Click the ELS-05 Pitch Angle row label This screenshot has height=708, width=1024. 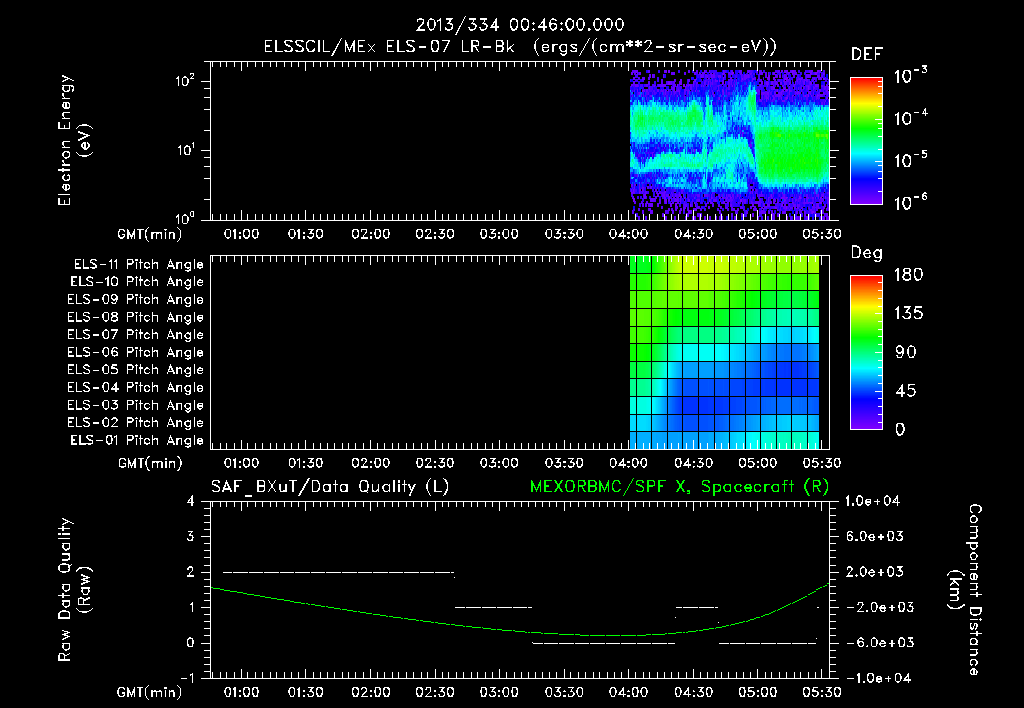click(x=135, y=370)
